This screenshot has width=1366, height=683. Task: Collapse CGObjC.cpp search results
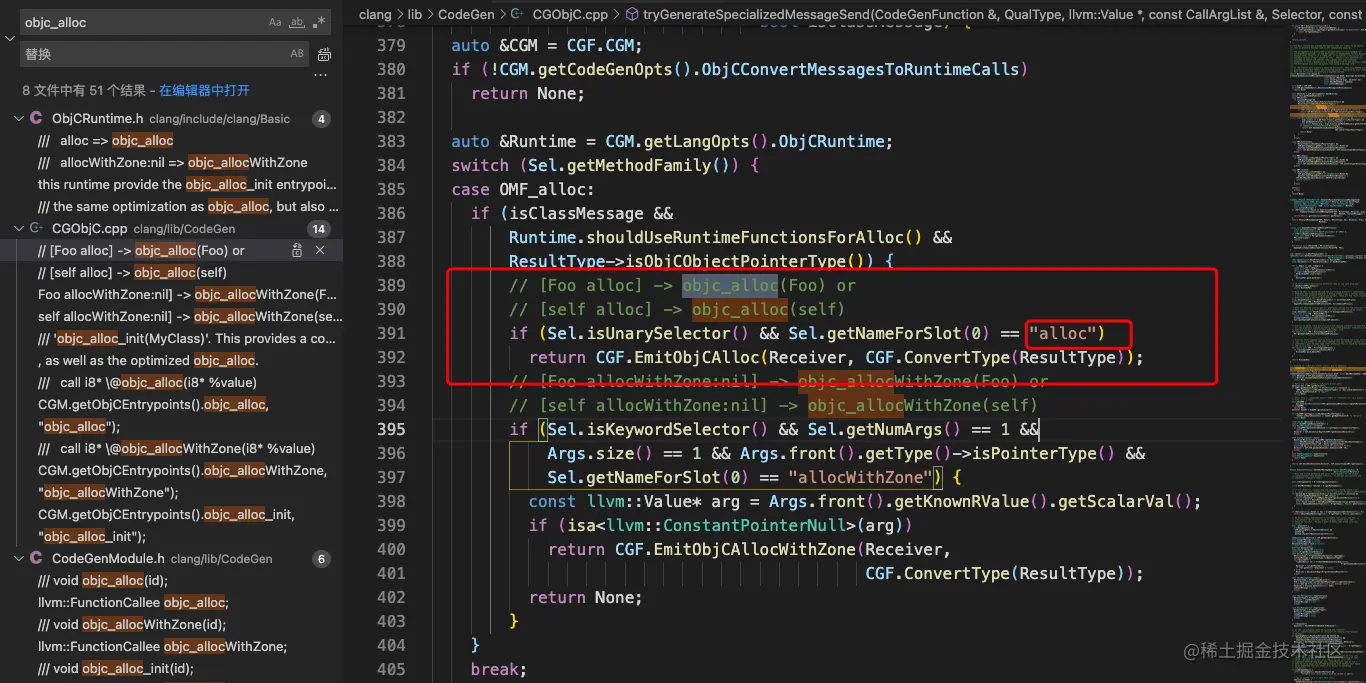pos(18,228)
